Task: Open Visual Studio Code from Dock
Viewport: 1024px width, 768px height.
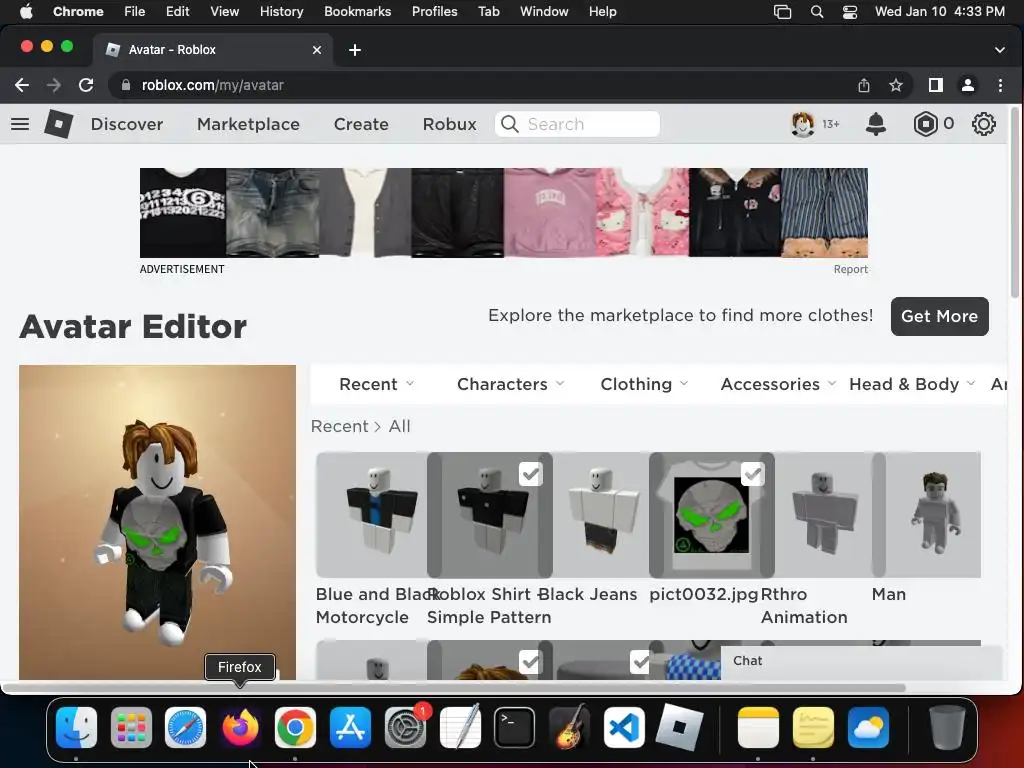Action: (x=624, y=728)
